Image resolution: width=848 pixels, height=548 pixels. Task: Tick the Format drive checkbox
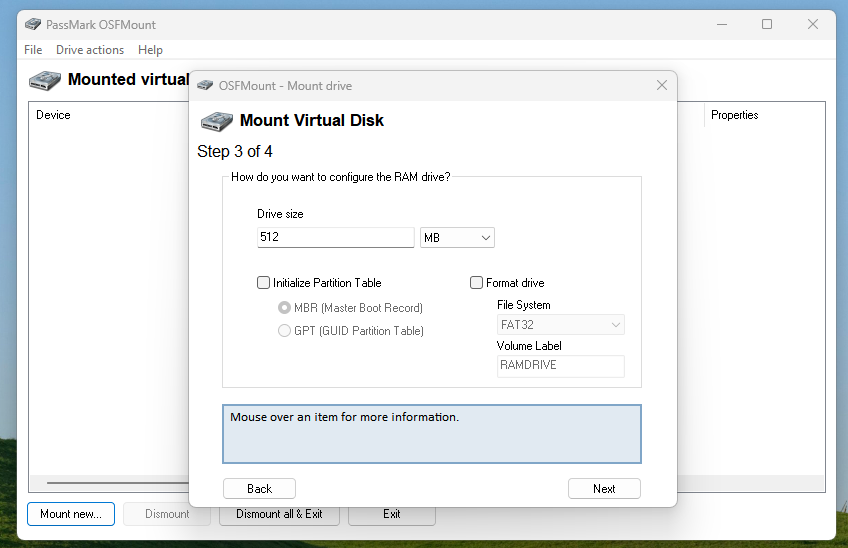point(477,283)
